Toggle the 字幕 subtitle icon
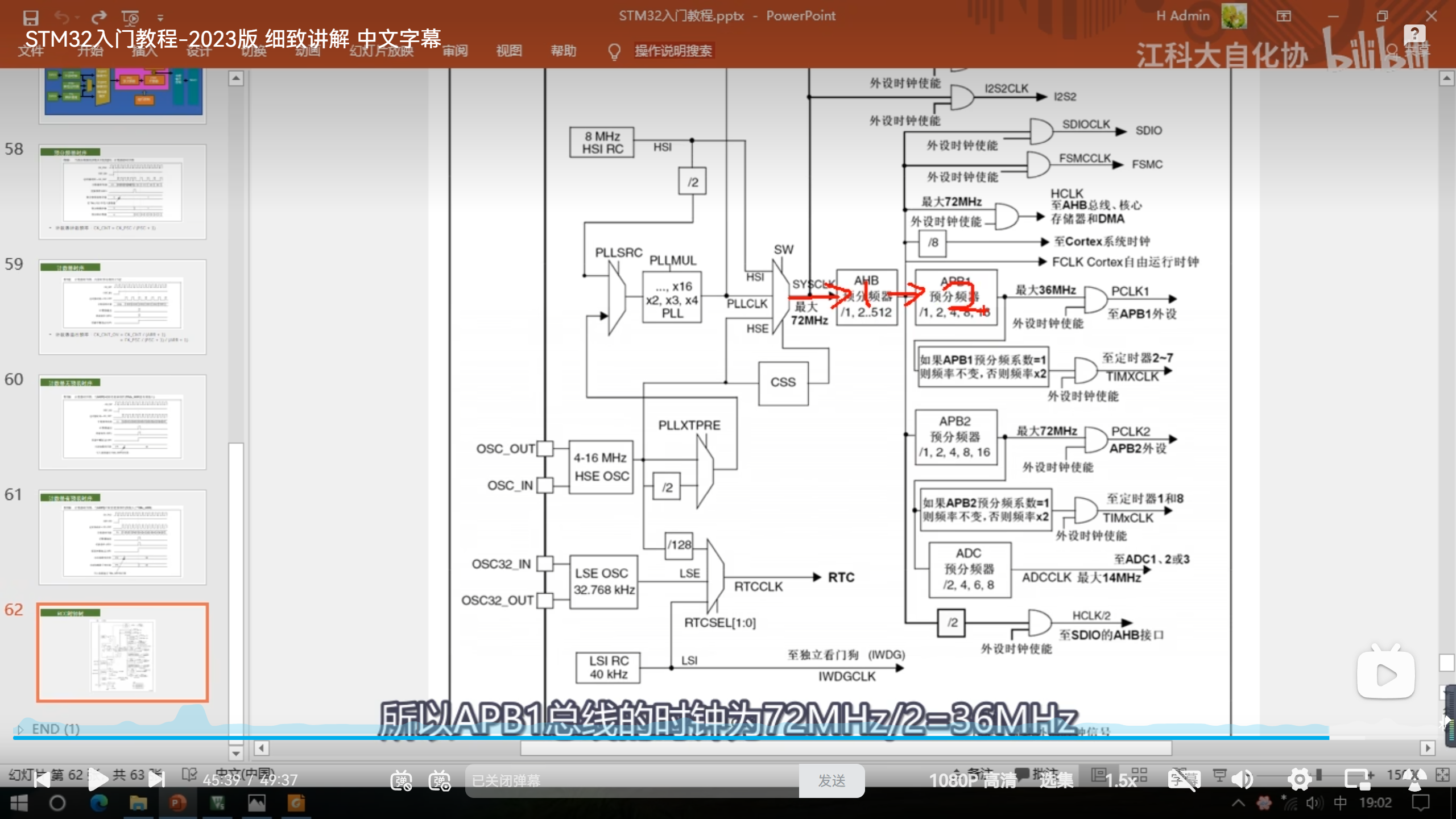Screen dimensions: 1456x819 pos(1184,780)
